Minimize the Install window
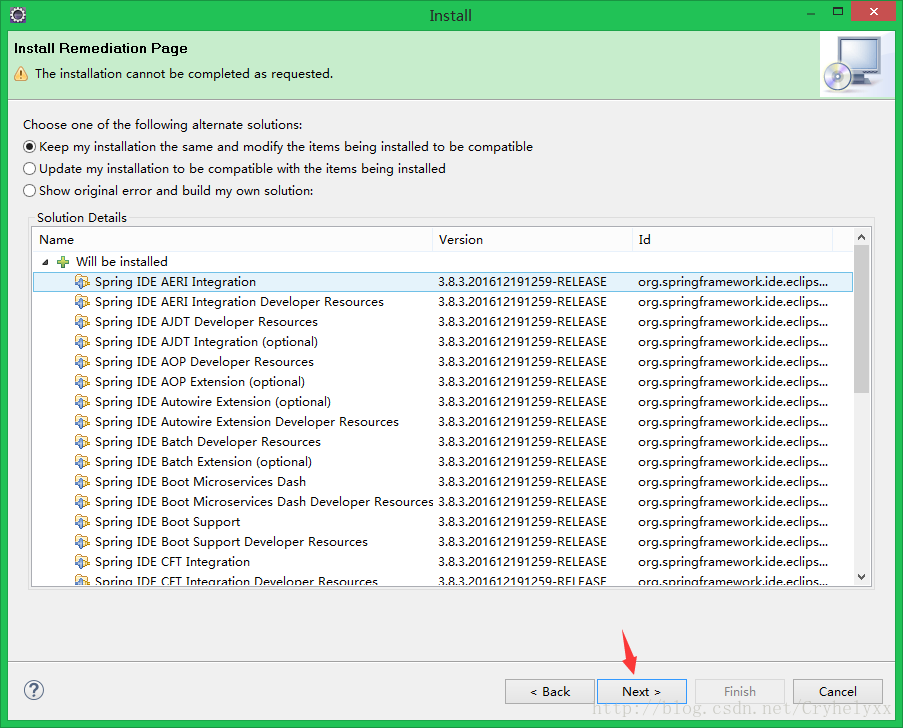 (x=811, y=13)
